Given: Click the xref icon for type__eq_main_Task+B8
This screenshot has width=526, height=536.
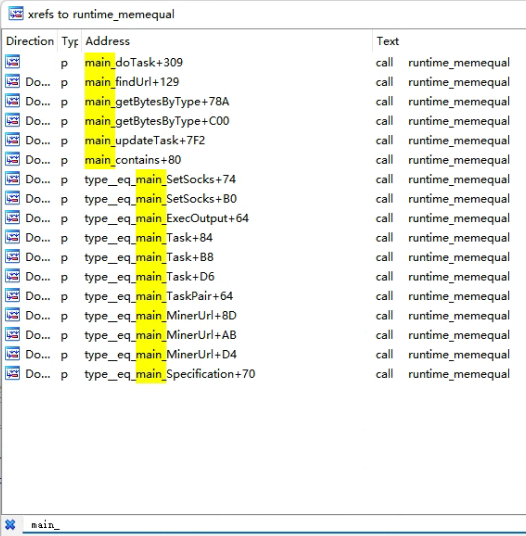Looking at the screenshot, I should [12, 257].
